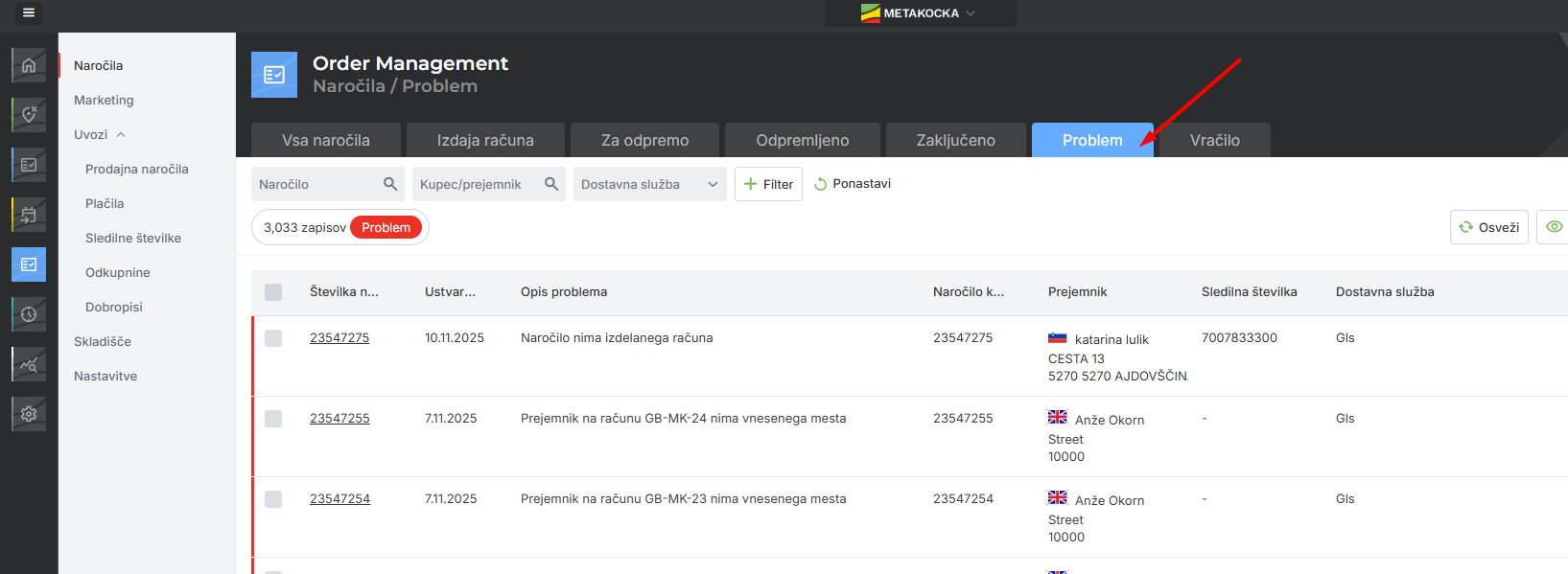Open the hamburger menu at top left
This screenshot has width=1568, height=574.
pos(29,12)
